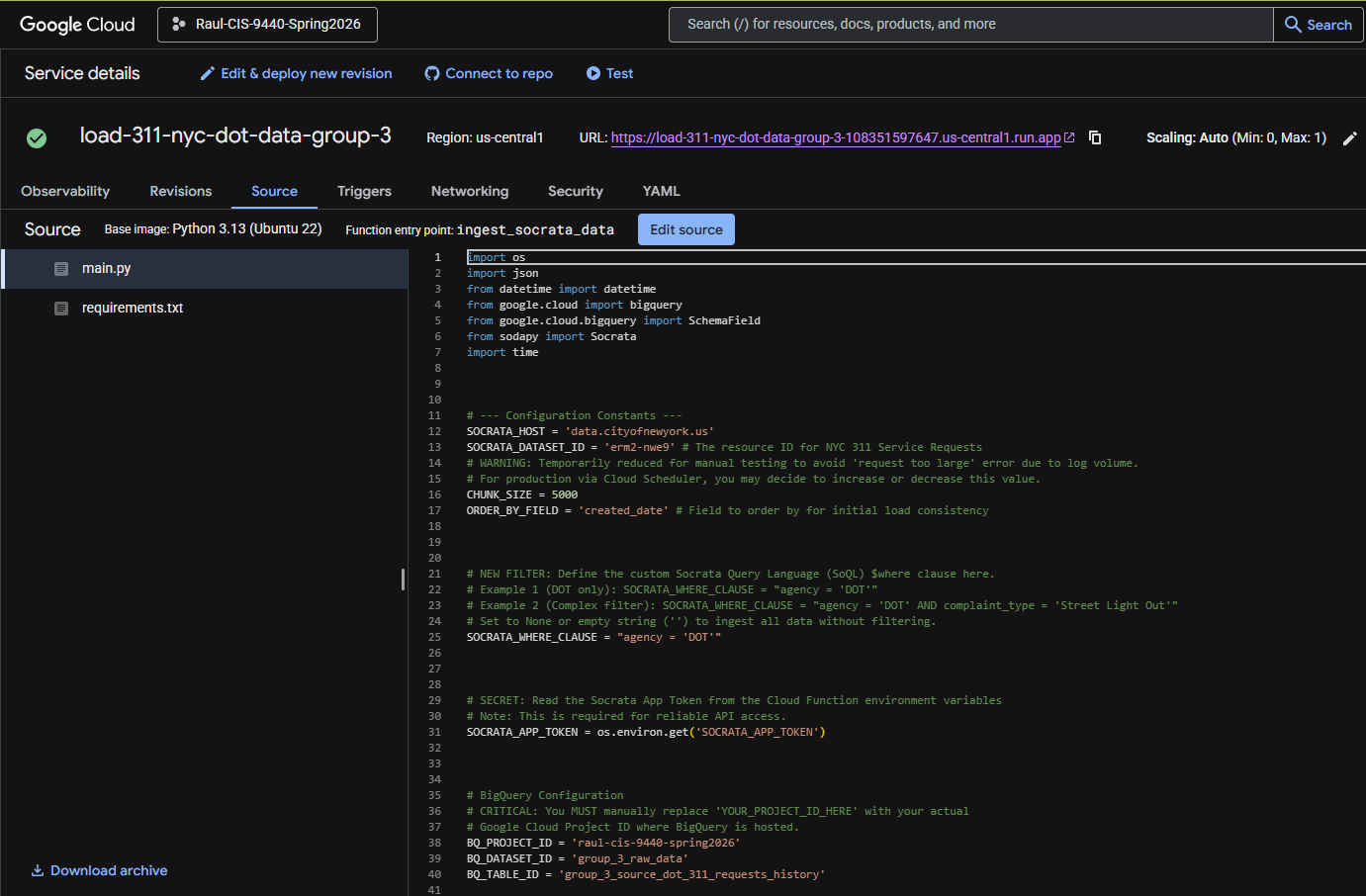The width and height of the screenshot is (1366, 896).
Task: Open the Raul-CIS-9440-Spring2026 project picker
Action: (x=267, y=25)
